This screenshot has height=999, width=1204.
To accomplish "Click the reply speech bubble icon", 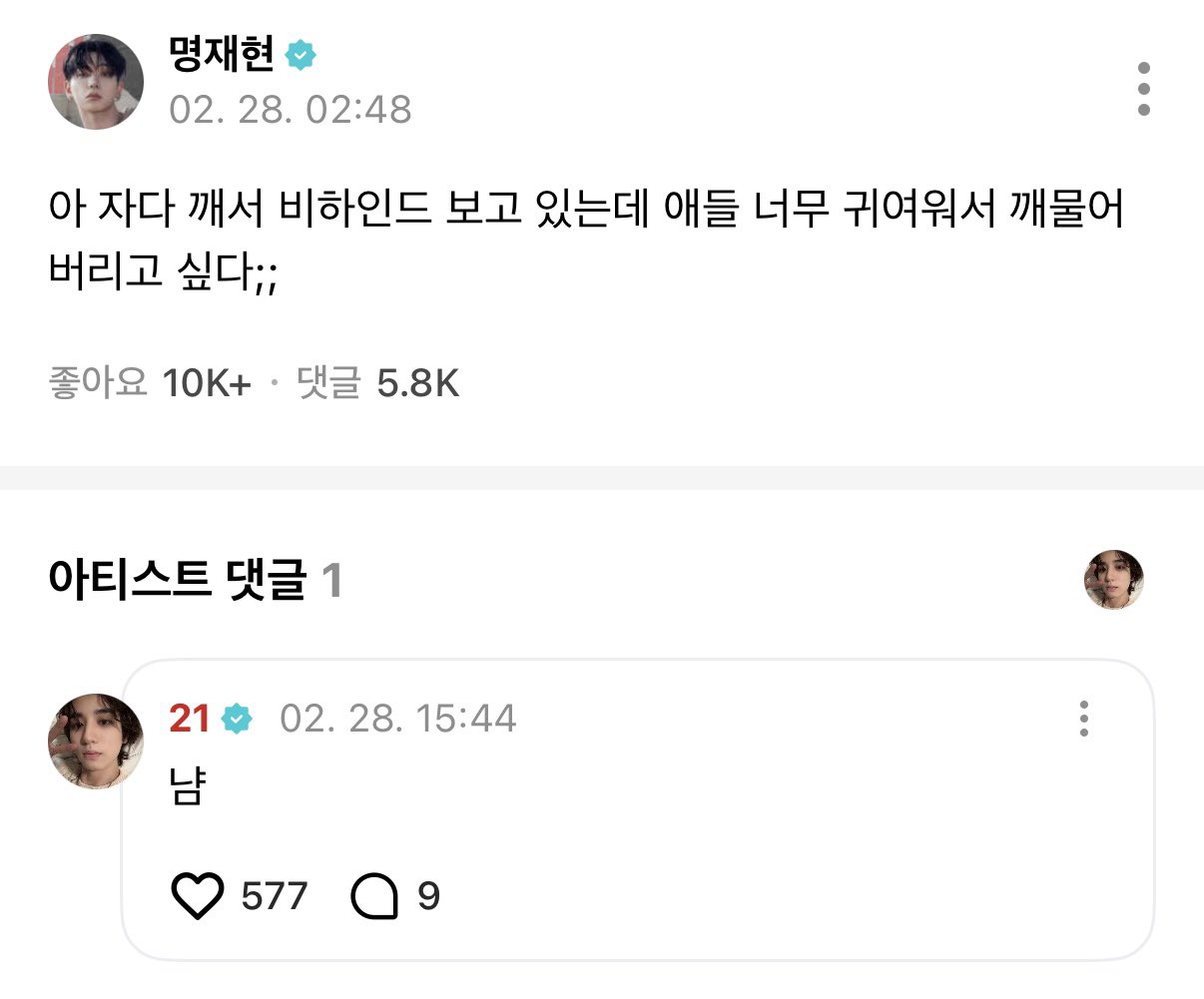I will (x=374, y=896).
